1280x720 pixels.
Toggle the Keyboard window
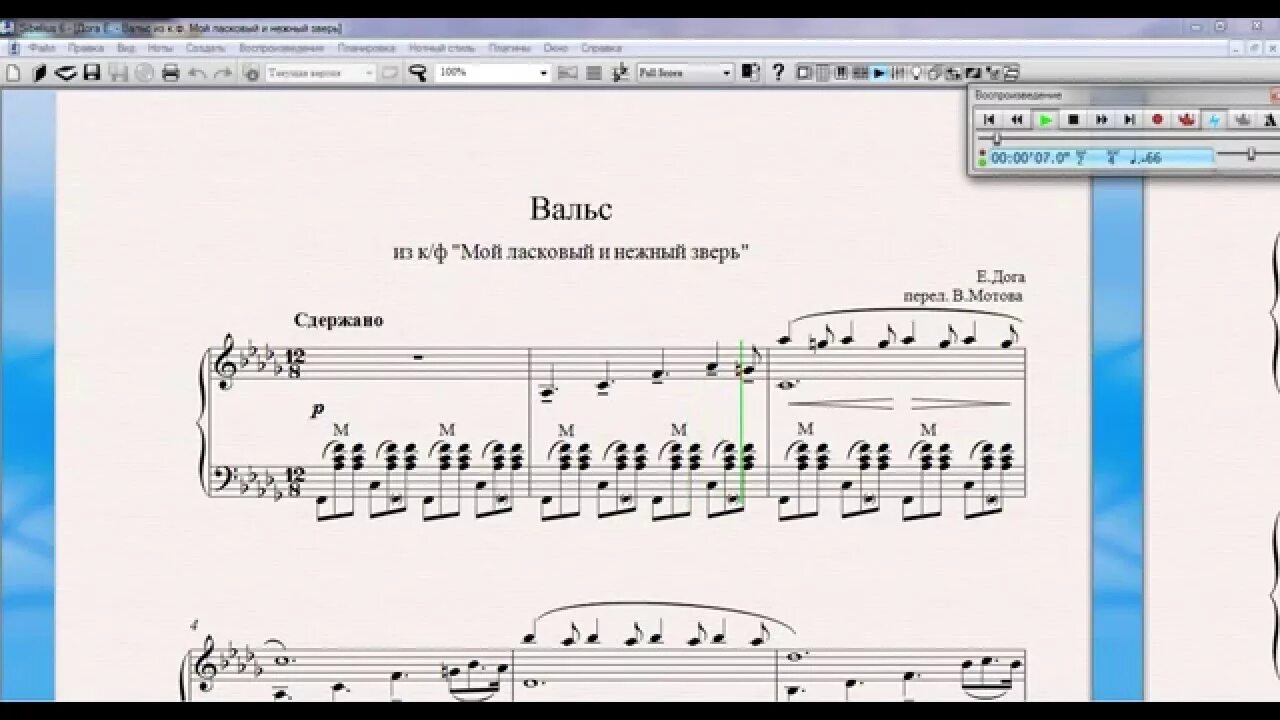coord(841,72)
